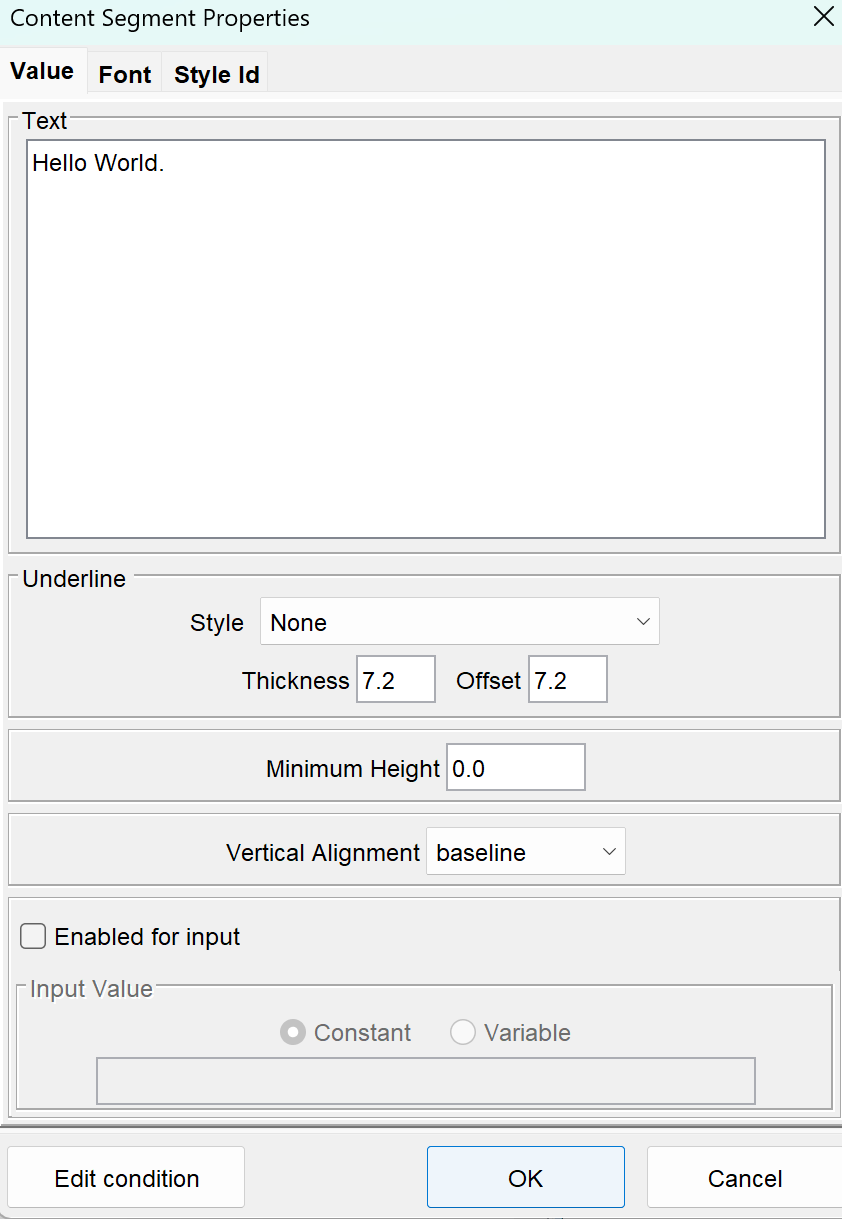Screen dimensions: 842x1219
Task: Open the Style Id tab
Action: pyautogui.click(x=216, y=75)
